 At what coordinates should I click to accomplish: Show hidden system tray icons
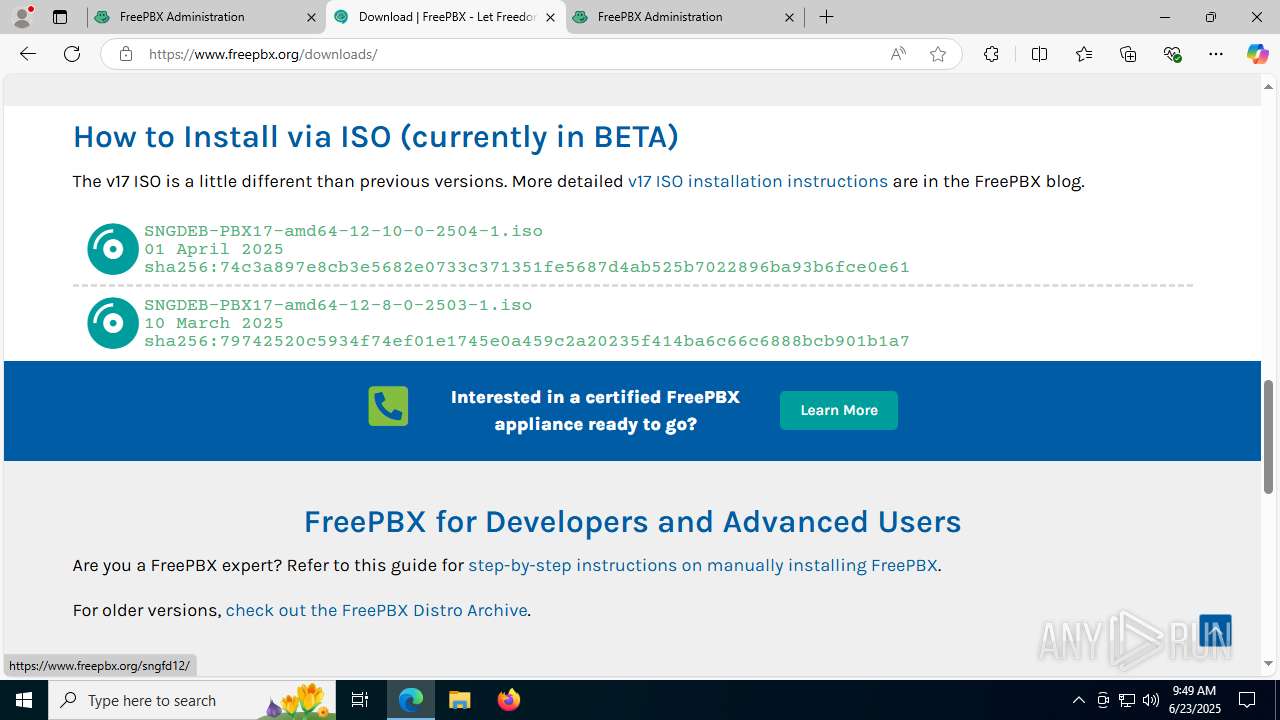pos(1078,700)
